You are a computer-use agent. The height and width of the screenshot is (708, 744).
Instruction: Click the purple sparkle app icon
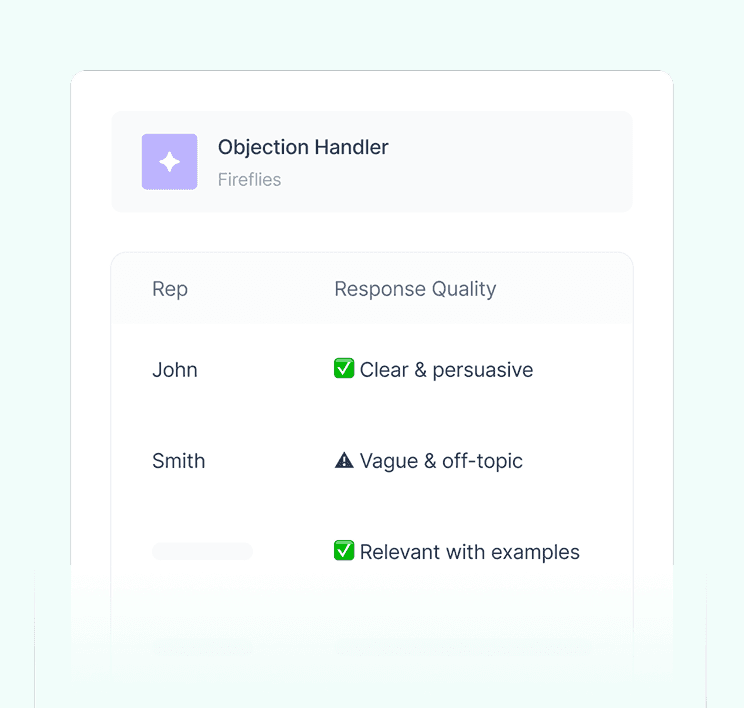[x=169, y=162]
